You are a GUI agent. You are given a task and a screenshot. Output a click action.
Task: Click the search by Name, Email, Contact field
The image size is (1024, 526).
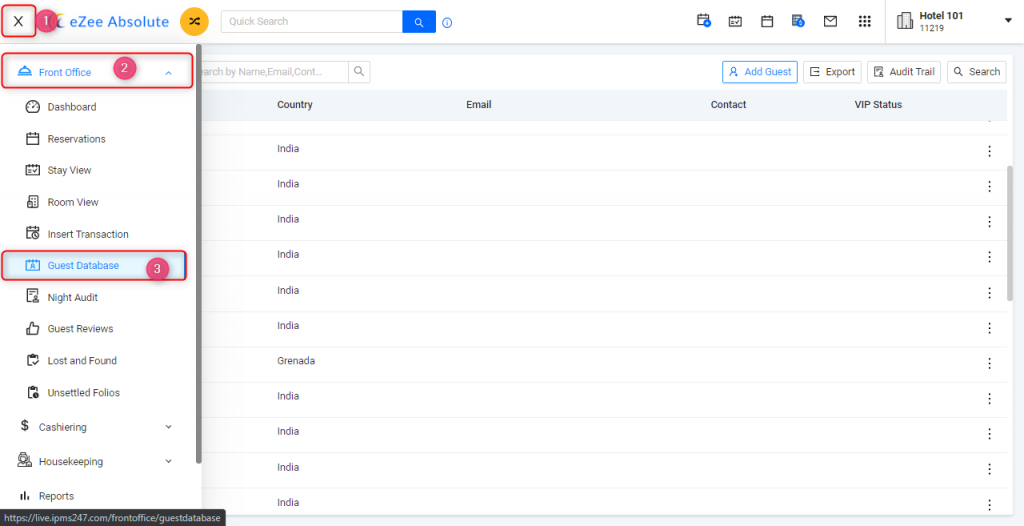coord(275,72)
